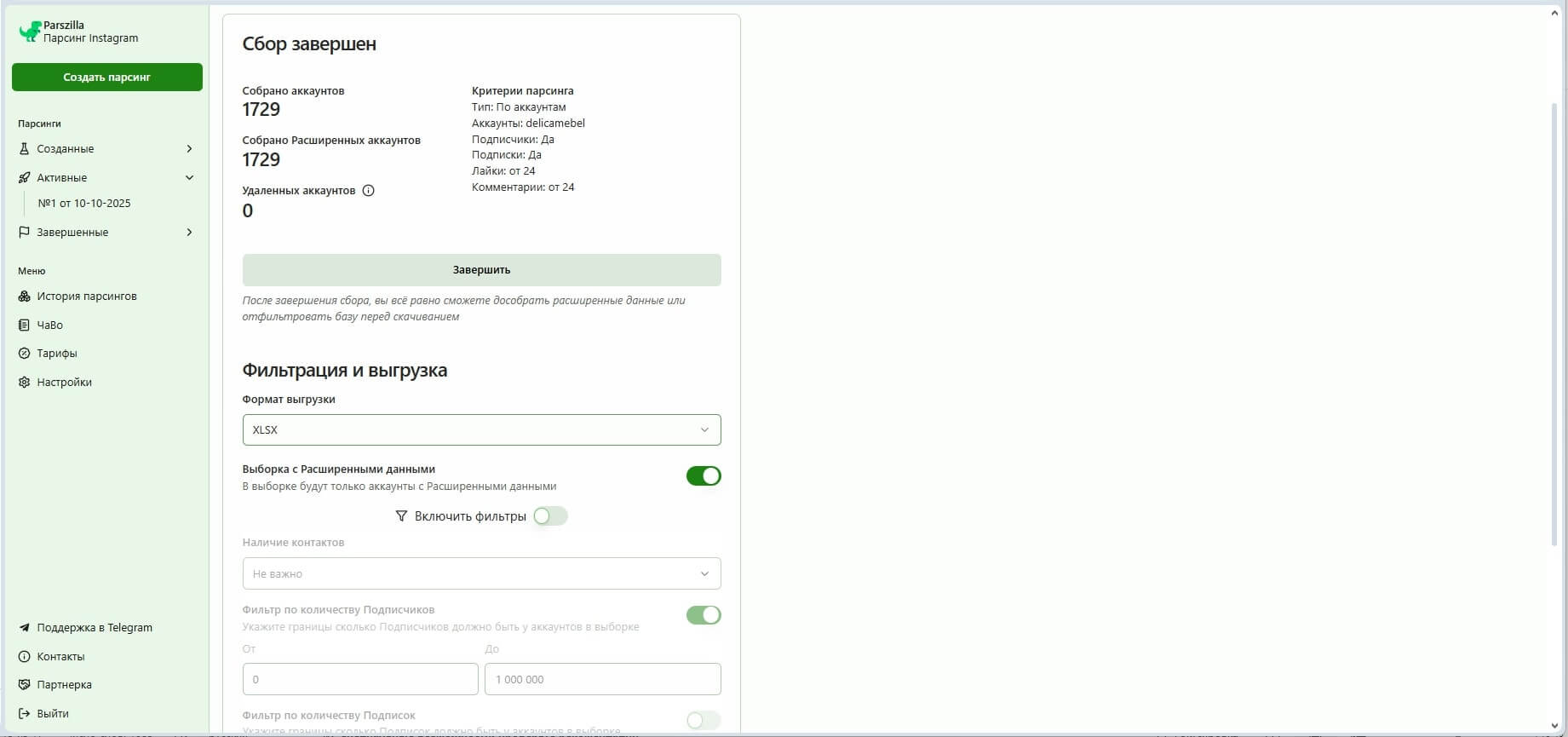Viewport: 1568px width, 737px height.
Task: Click the Выйти logout icon
Action: [24, 713]
